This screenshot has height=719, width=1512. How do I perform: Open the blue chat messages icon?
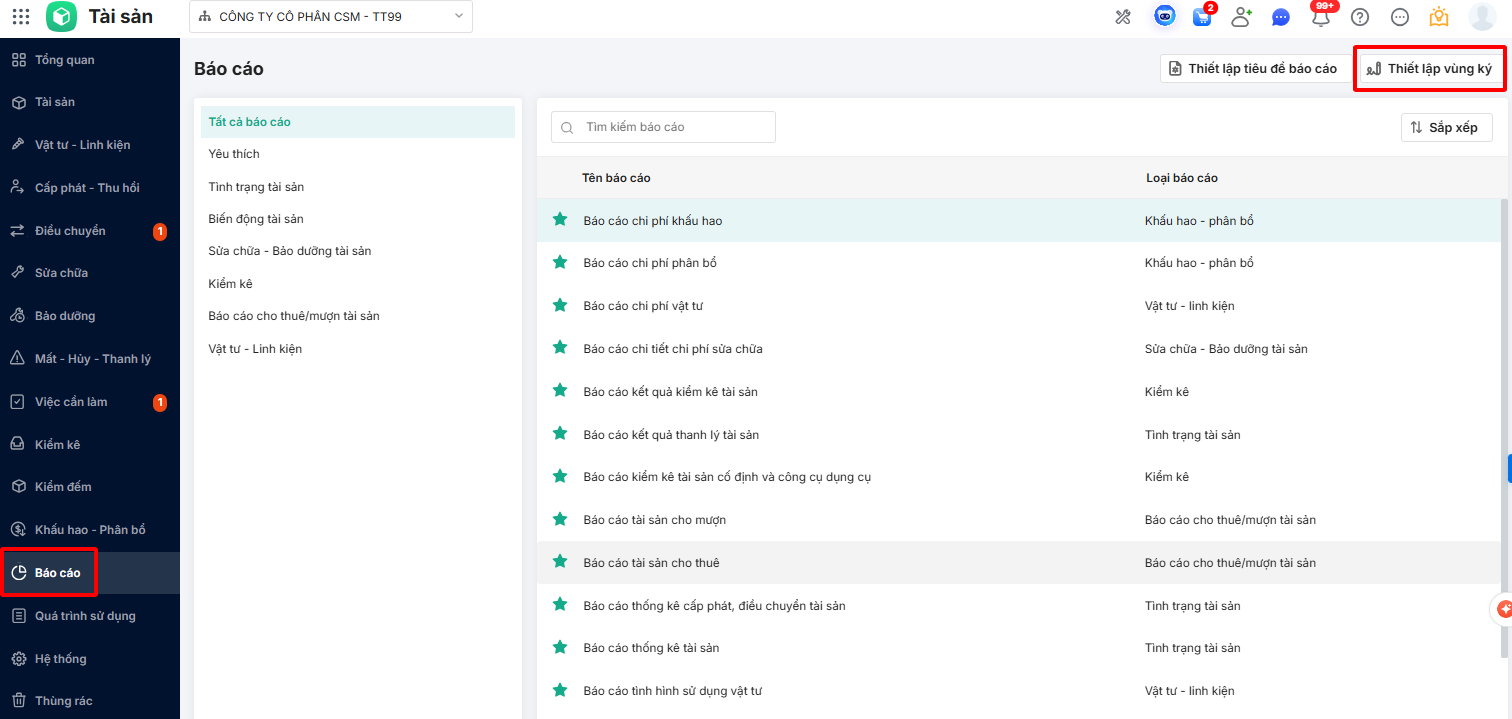pyautogui.click(x=1281, y=17)
